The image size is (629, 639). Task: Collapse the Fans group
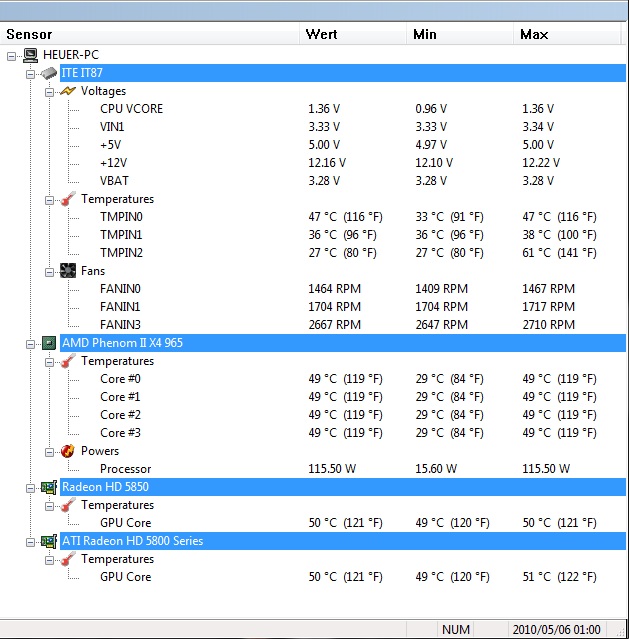click(49, 272)
